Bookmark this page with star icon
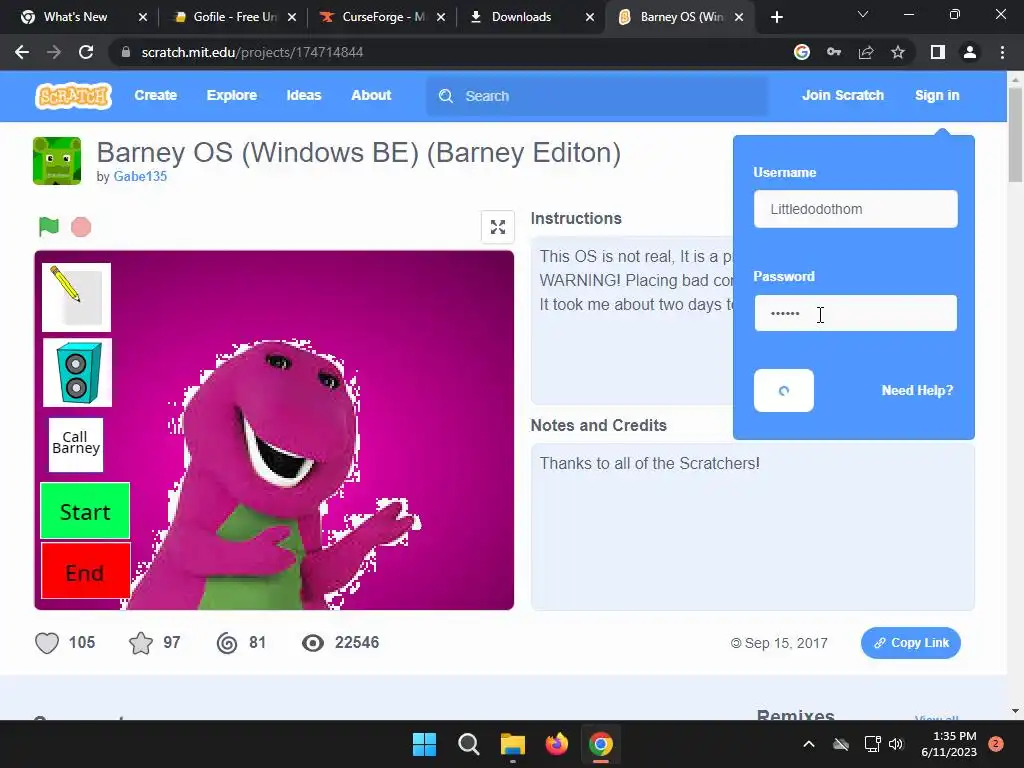 (x=898, y=52)
